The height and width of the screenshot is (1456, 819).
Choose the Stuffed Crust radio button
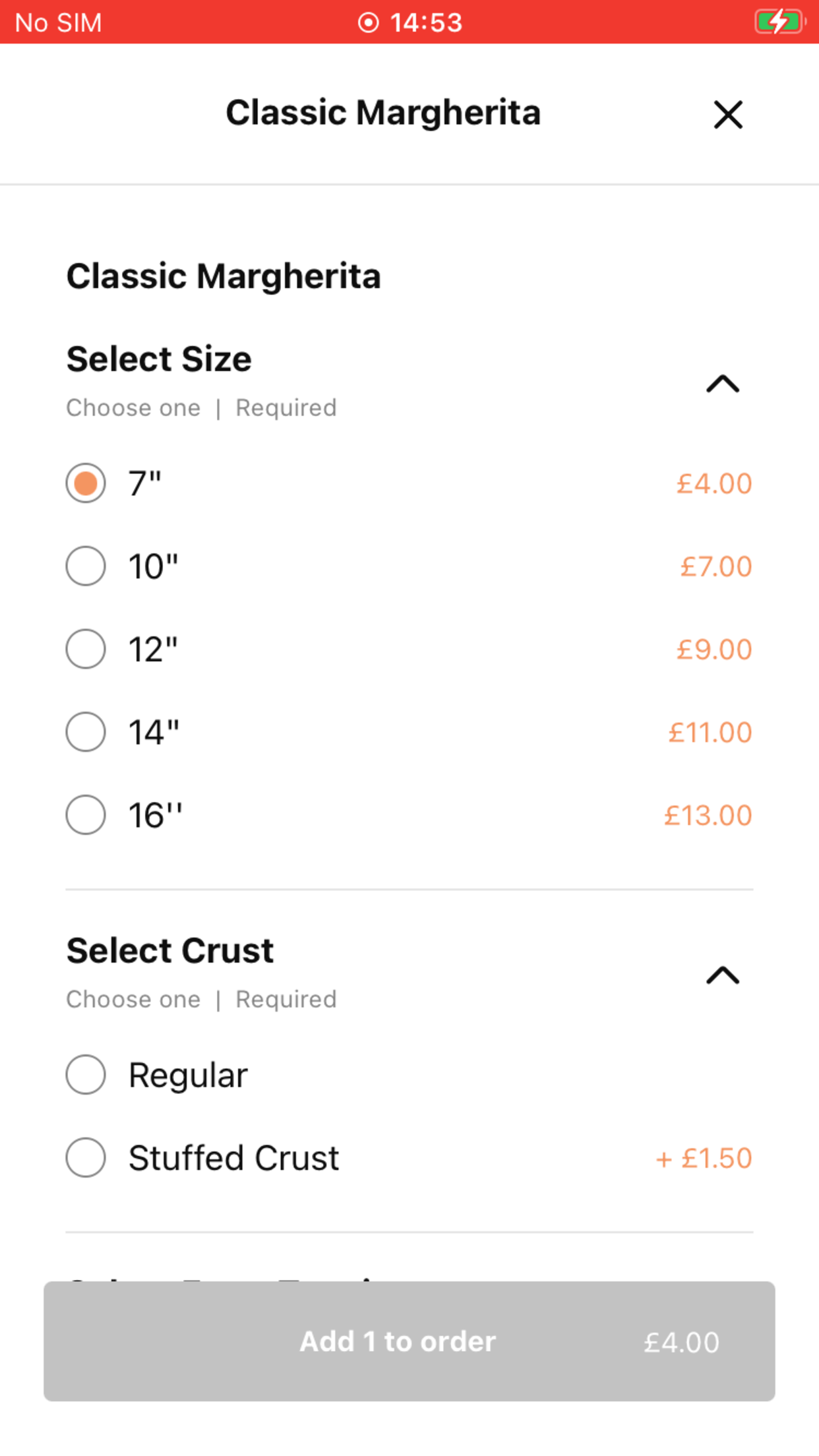[86, 1158]
